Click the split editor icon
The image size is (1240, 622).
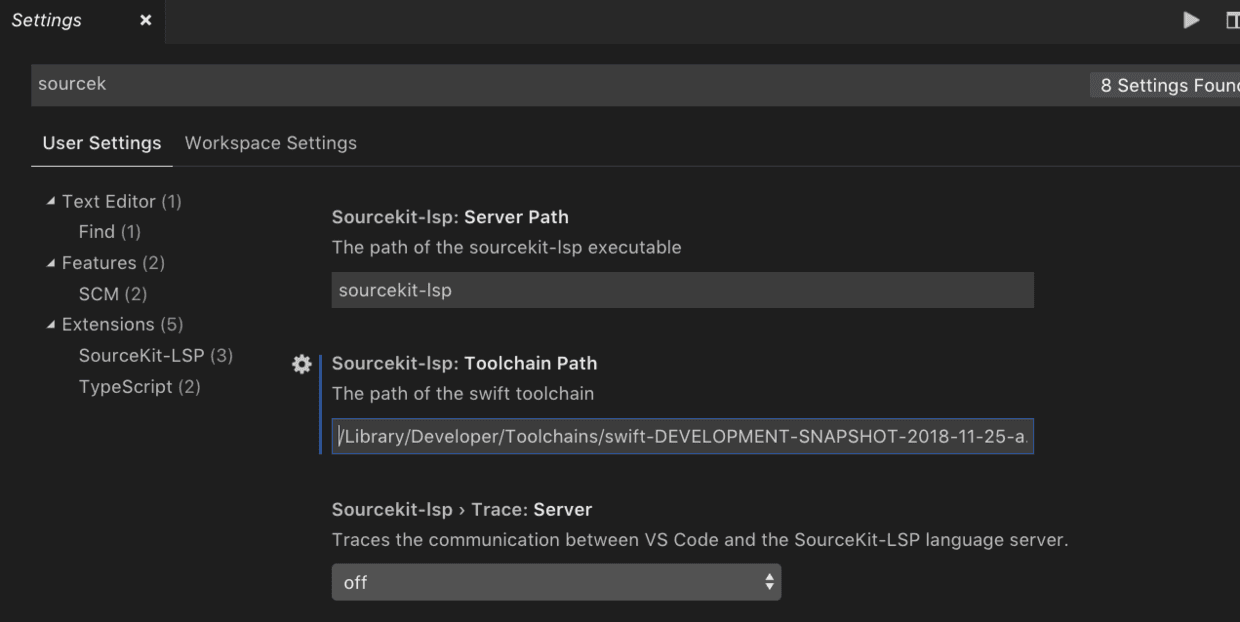pos(1232,20)
